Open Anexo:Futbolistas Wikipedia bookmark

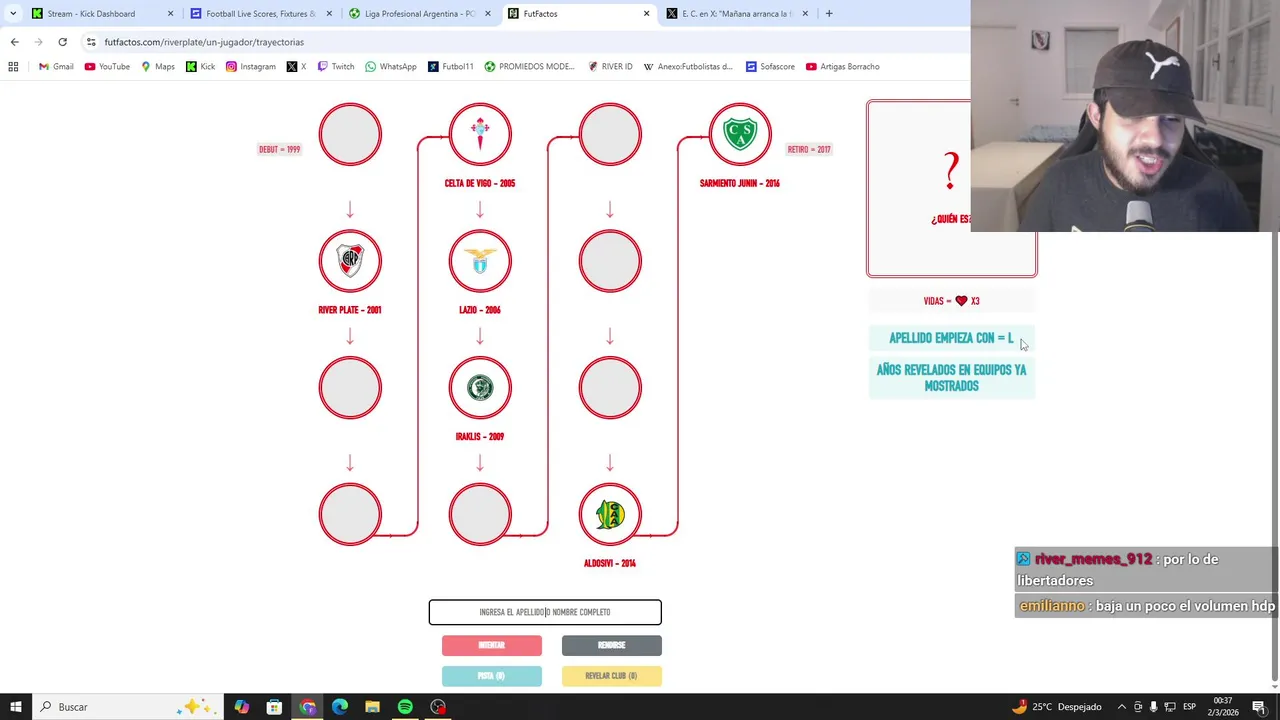click(688, 67)
